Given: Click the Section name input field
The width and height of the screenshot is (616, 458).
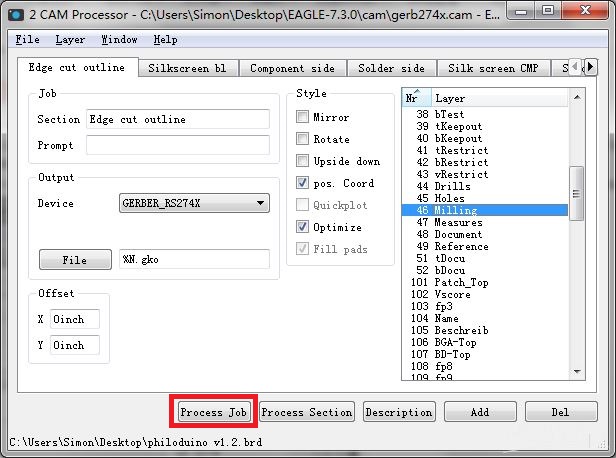Looking at the screenshot, I should [177, 119].
